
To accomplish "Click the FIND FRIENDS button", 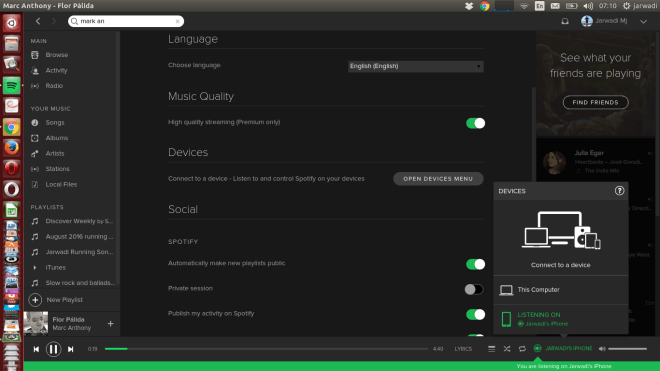I will coord(595,102).
